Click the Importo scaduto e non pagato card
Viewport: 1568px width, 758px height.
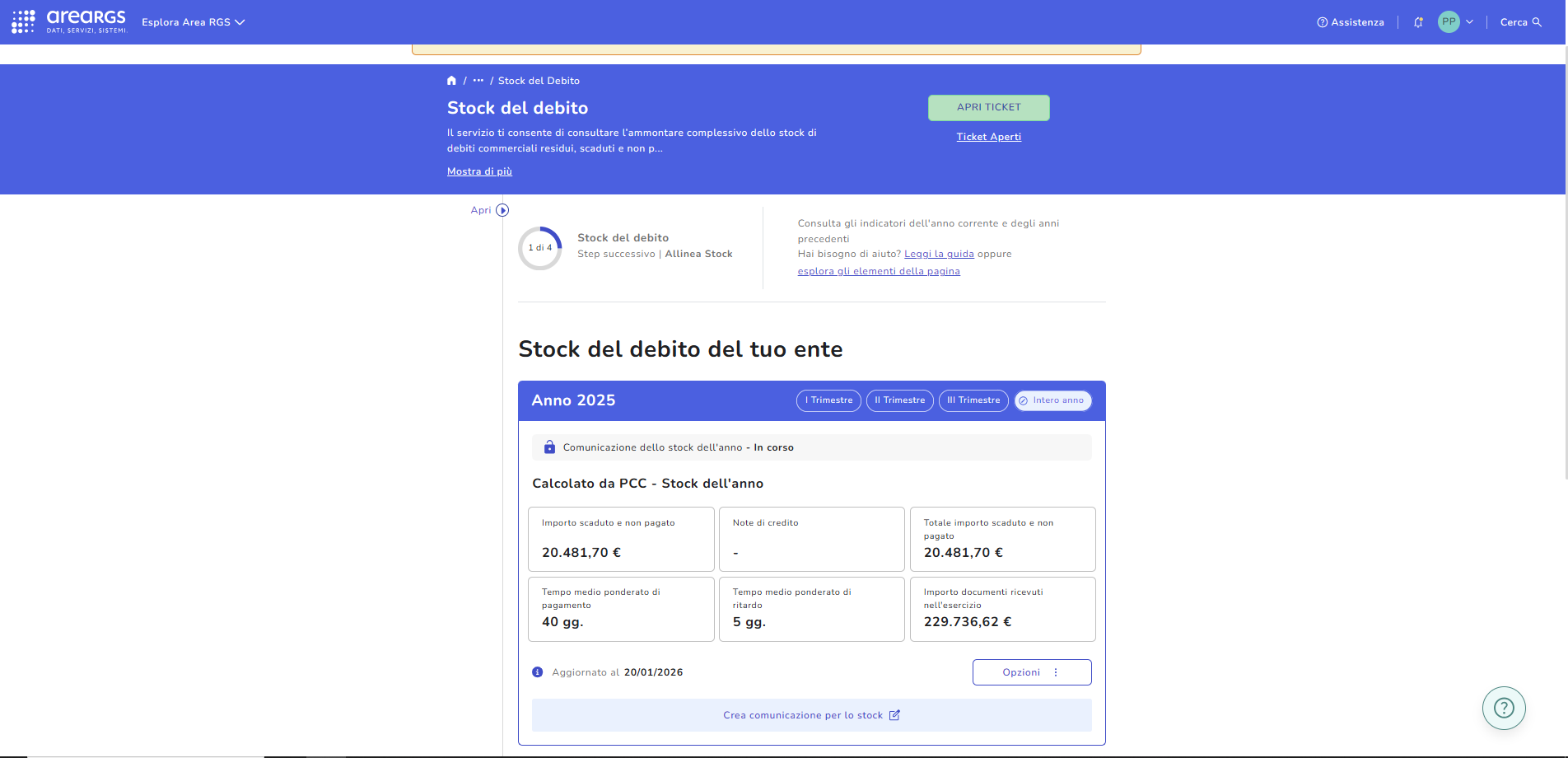[x=621, y=539]
